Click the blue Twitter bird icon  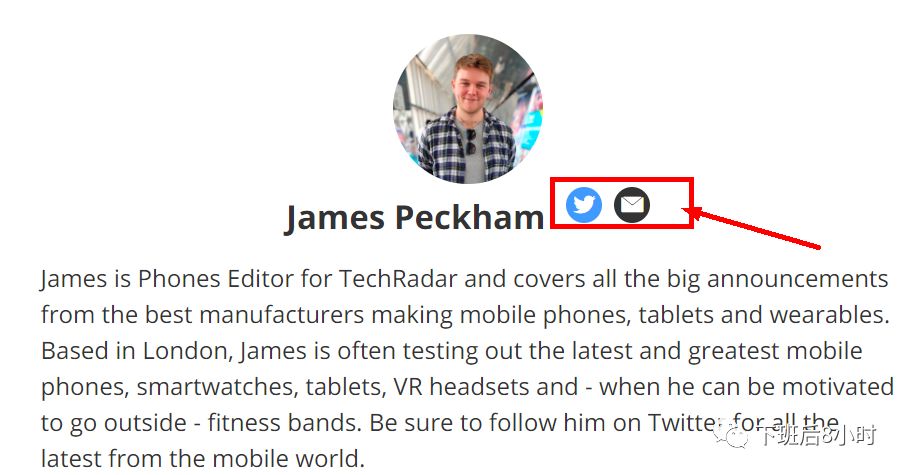click(x=584, y=204)
